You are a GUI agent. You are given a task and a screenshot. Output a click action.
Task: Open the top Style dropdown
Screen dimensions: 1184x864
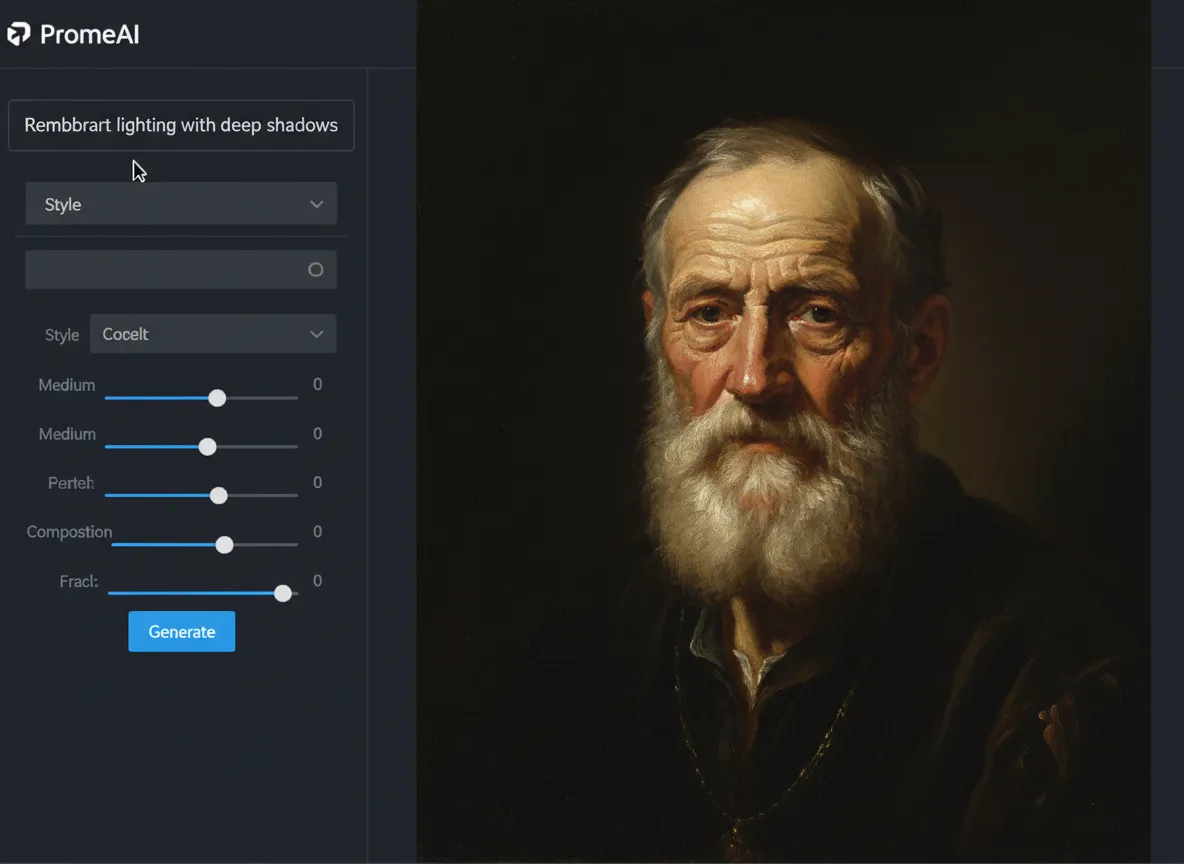point(181,204)
